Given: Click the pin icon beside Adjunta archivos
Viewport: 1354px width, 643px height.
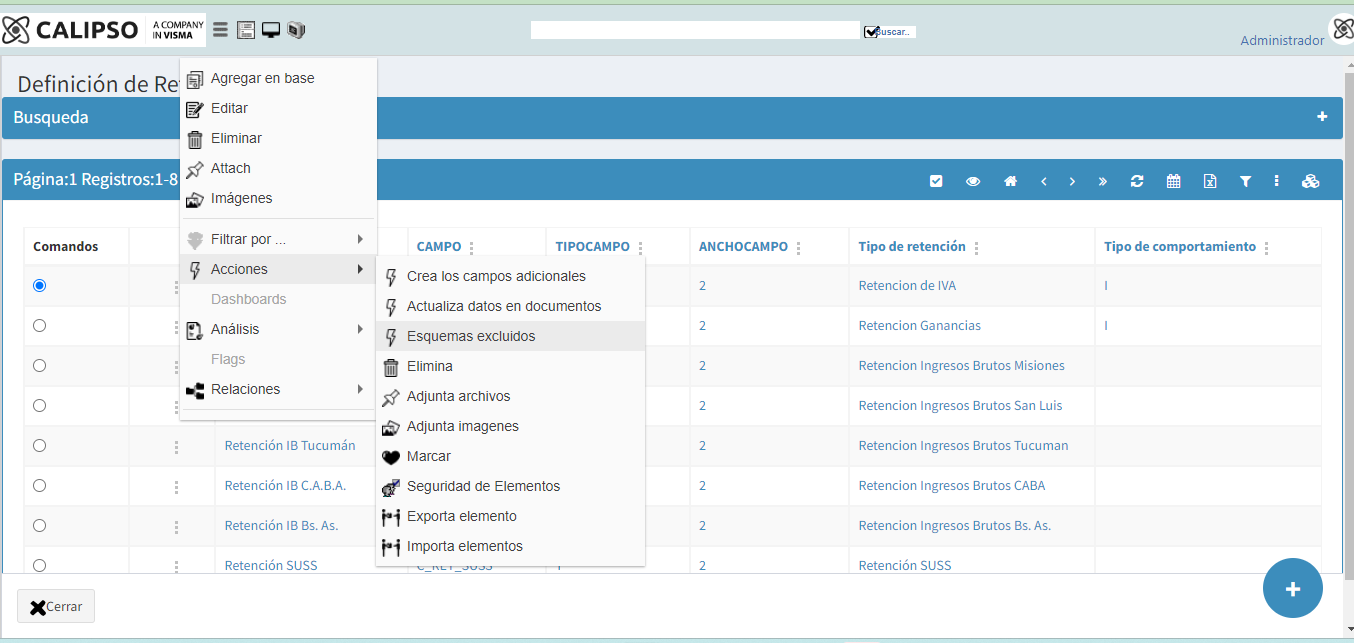Looking at the screenshot, I should (391, 397).
